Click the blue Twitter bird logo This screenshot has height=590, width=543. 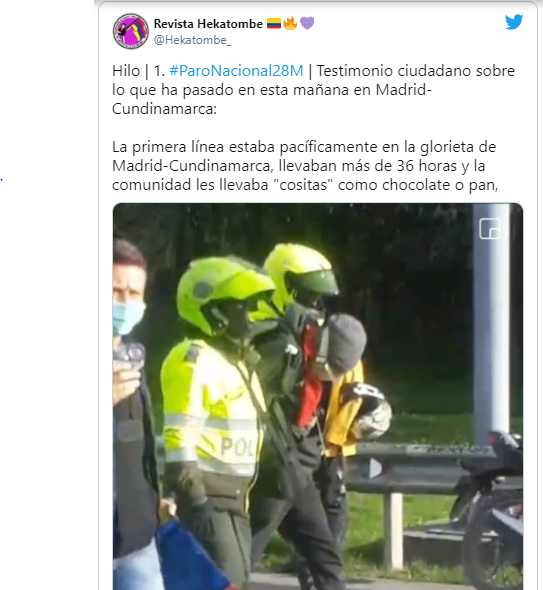click(x=514, y=22)
